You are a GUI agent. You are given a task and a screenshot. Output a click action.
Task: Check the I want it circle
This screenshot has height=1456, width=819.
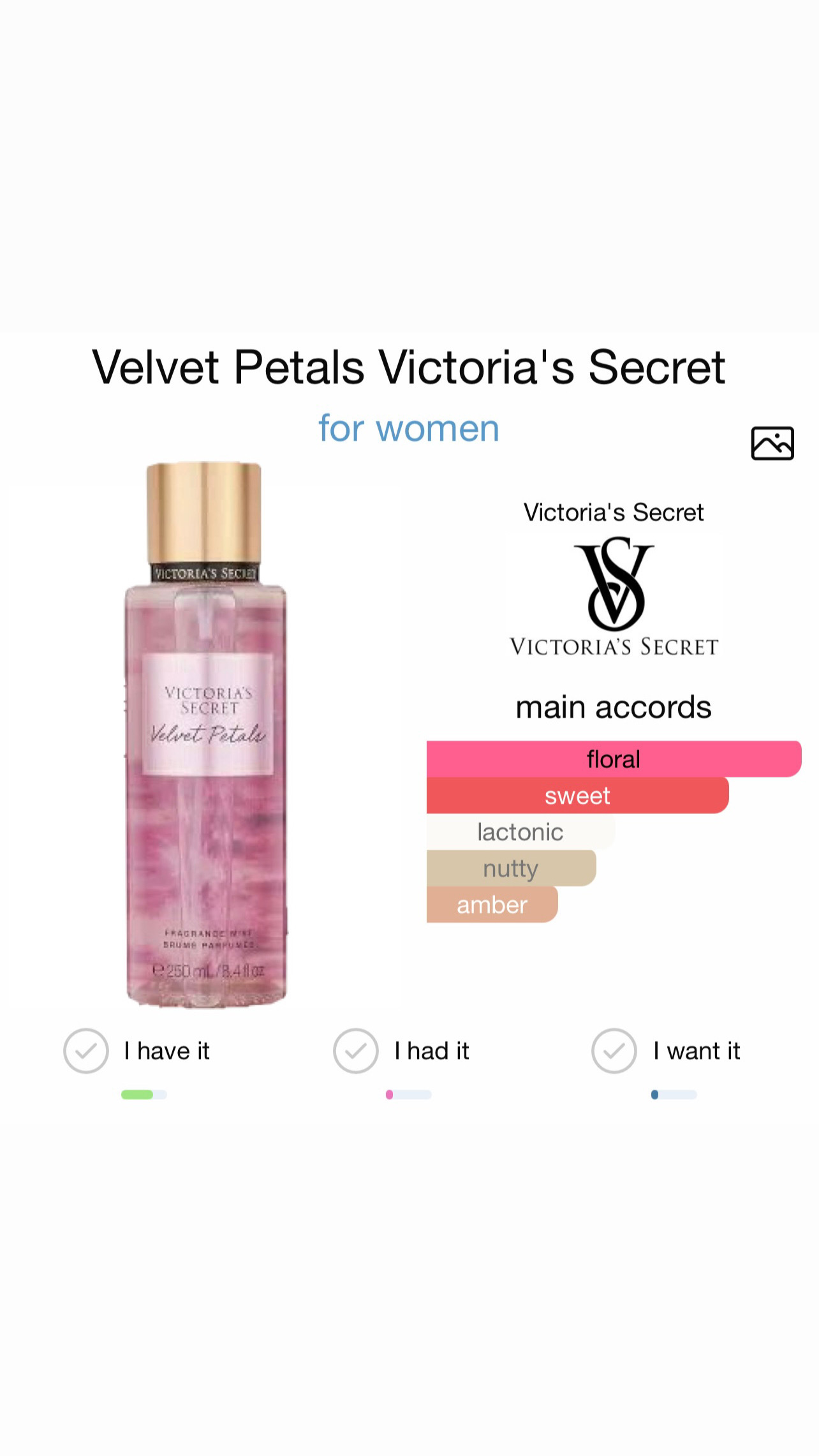click(x=614, y=1051)
